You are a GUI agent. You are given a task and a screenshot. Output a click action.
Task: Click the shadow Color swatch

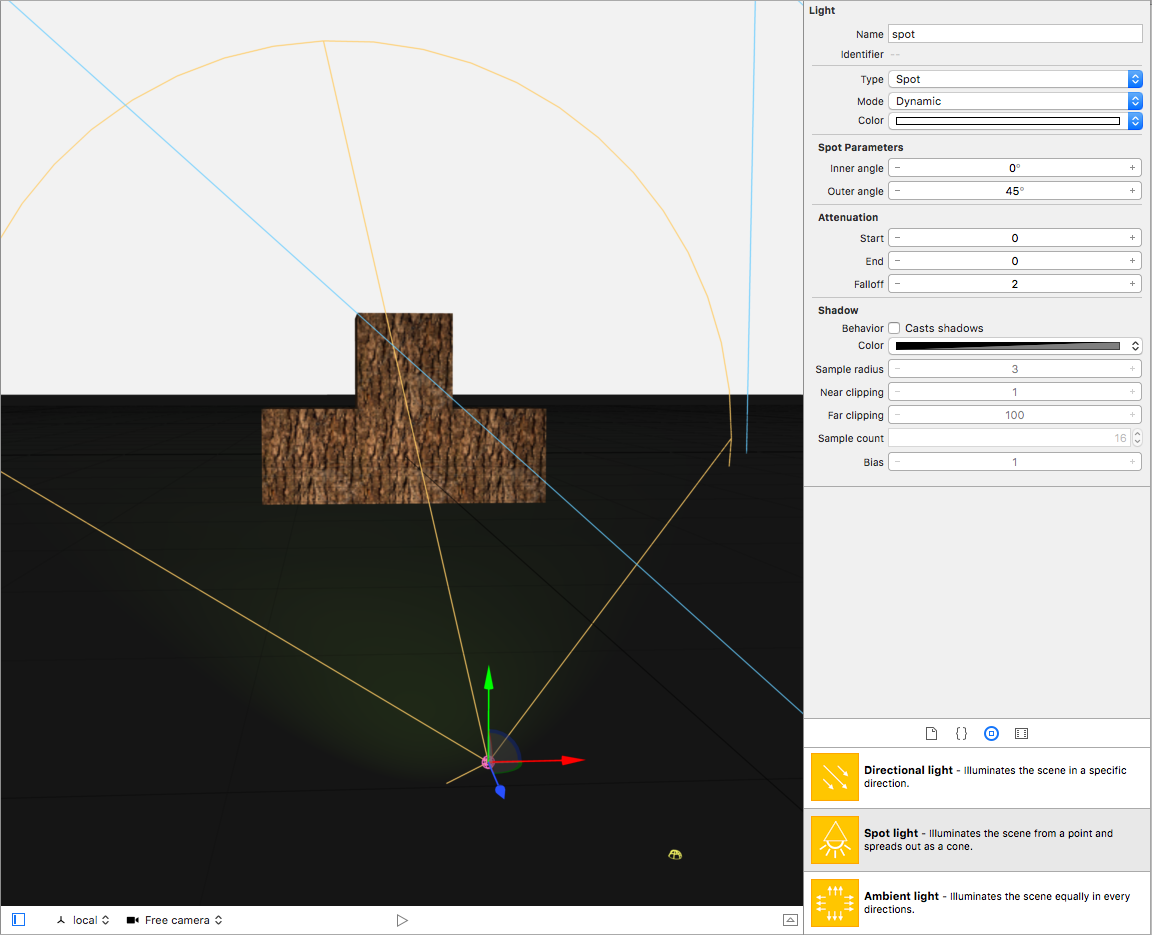tap(1007, 346)
